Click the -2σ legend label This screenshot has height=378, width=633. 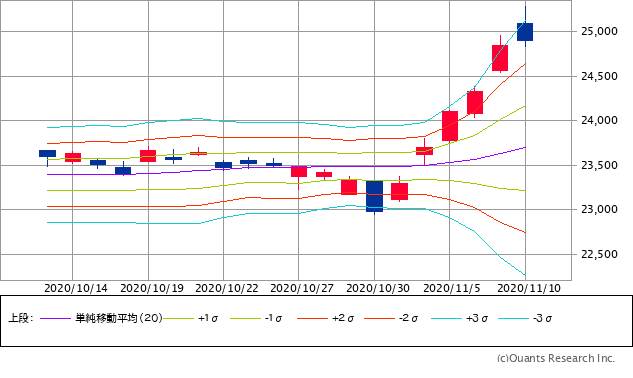[x=408, y=319]
